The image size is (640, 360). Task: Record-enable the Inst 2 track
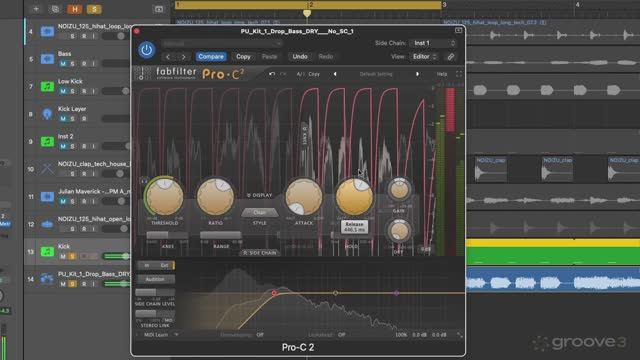84,146
